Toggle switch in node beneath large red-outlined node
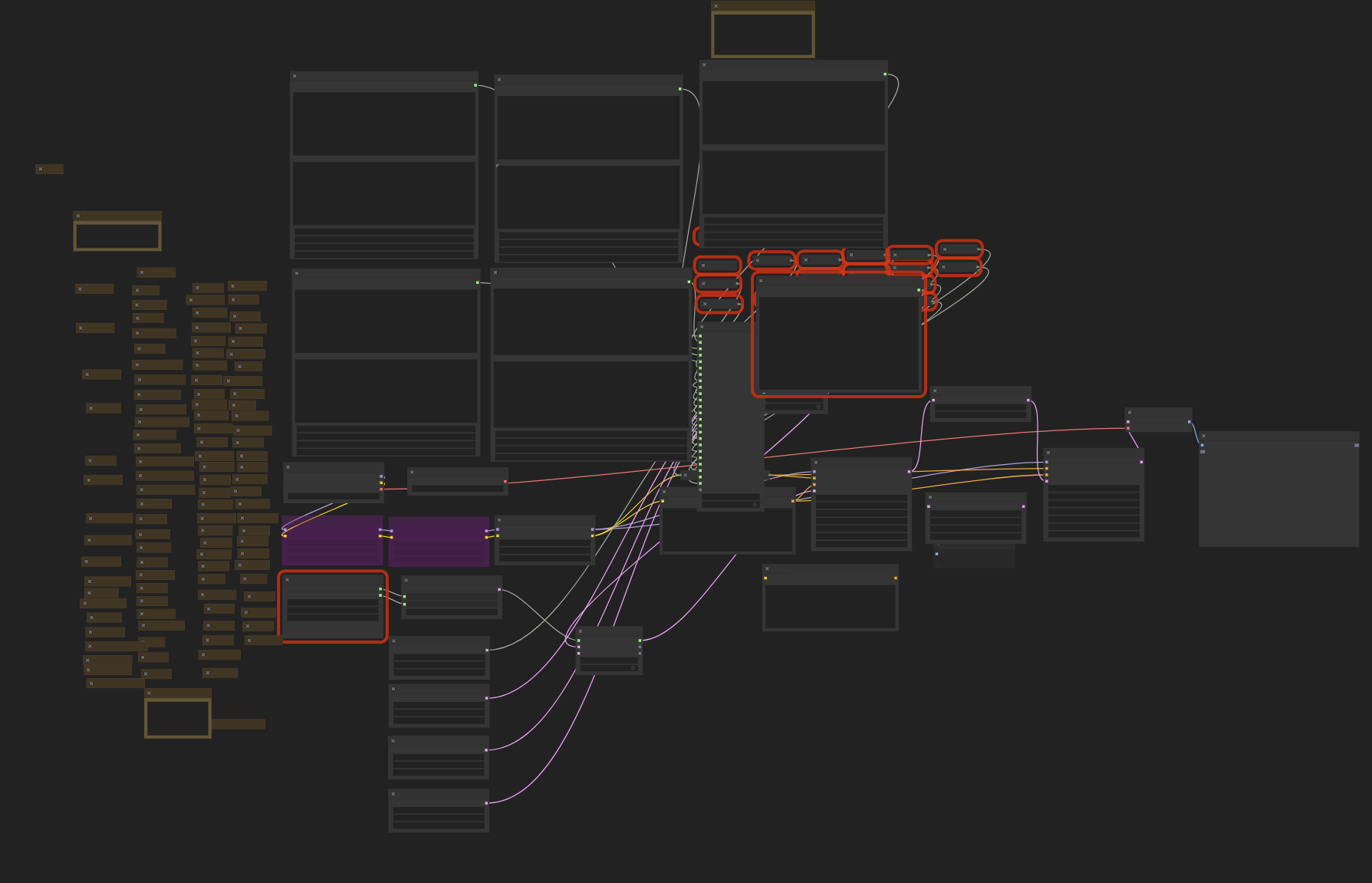Screen dimensions: 1372x883 coord(818,407)
